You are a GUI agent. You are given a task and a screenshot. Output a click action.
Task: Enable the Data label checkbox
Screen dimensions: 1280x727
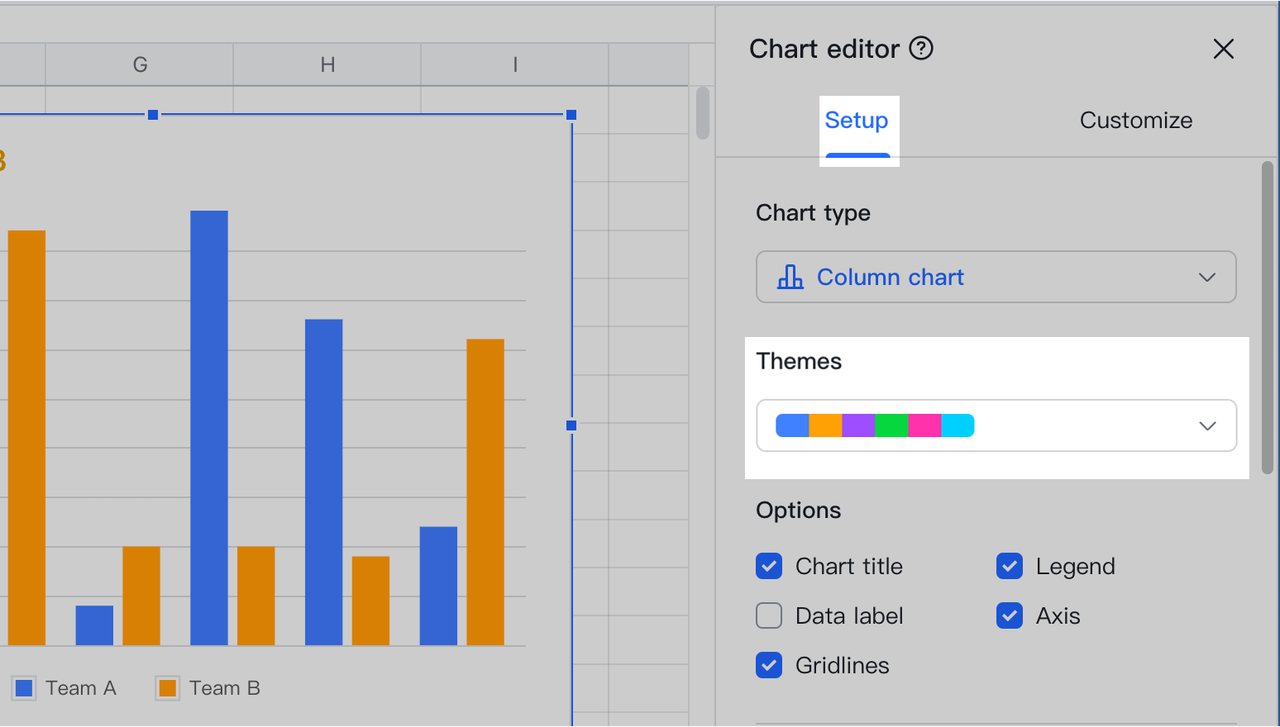click(768, 615)
